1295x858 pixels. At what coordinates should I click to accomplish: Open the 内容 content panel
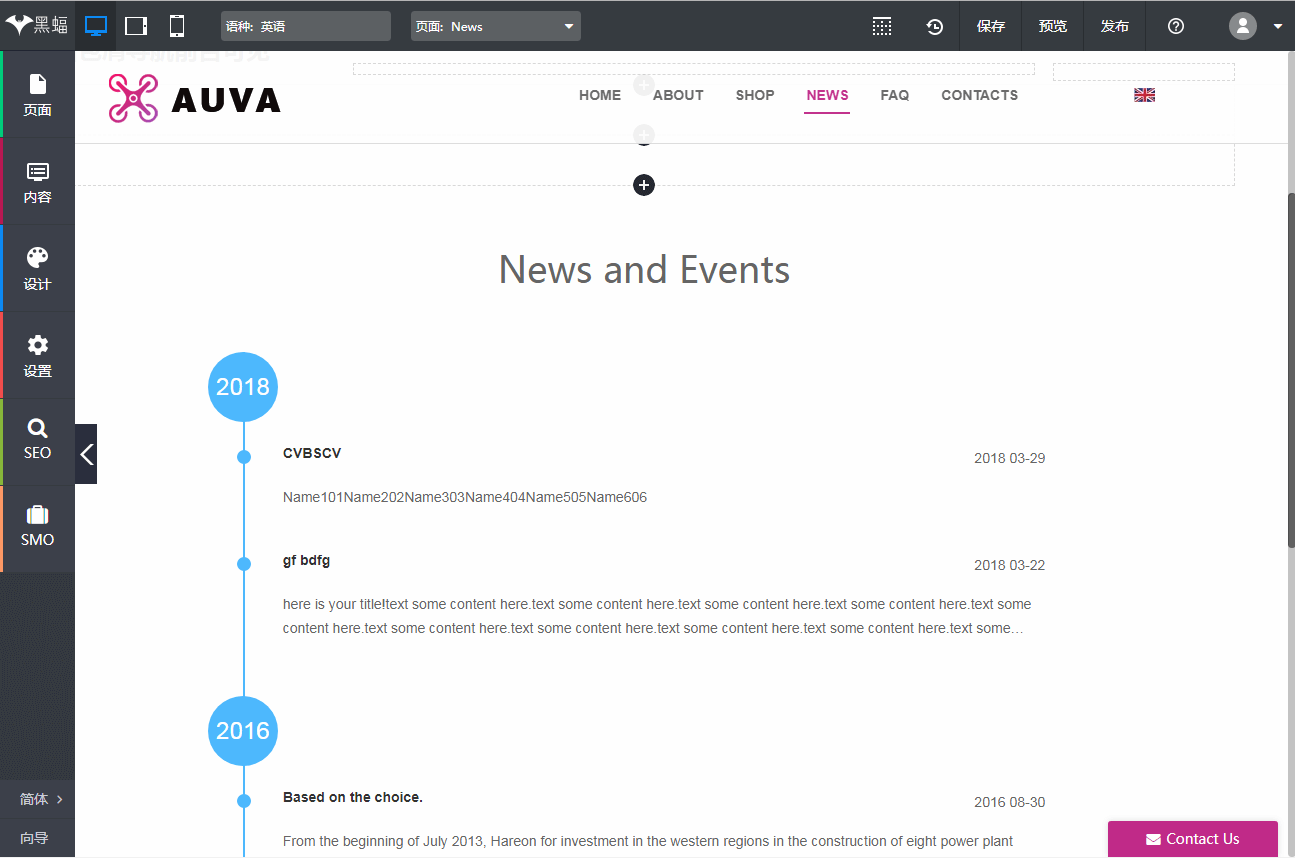coord(38,182)
